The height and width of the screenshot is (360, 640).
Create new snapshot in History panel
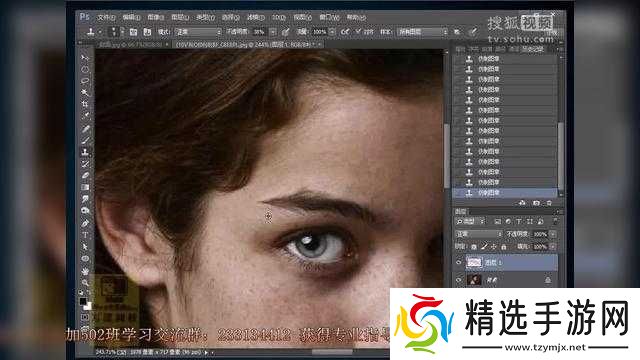pos(536,203)
